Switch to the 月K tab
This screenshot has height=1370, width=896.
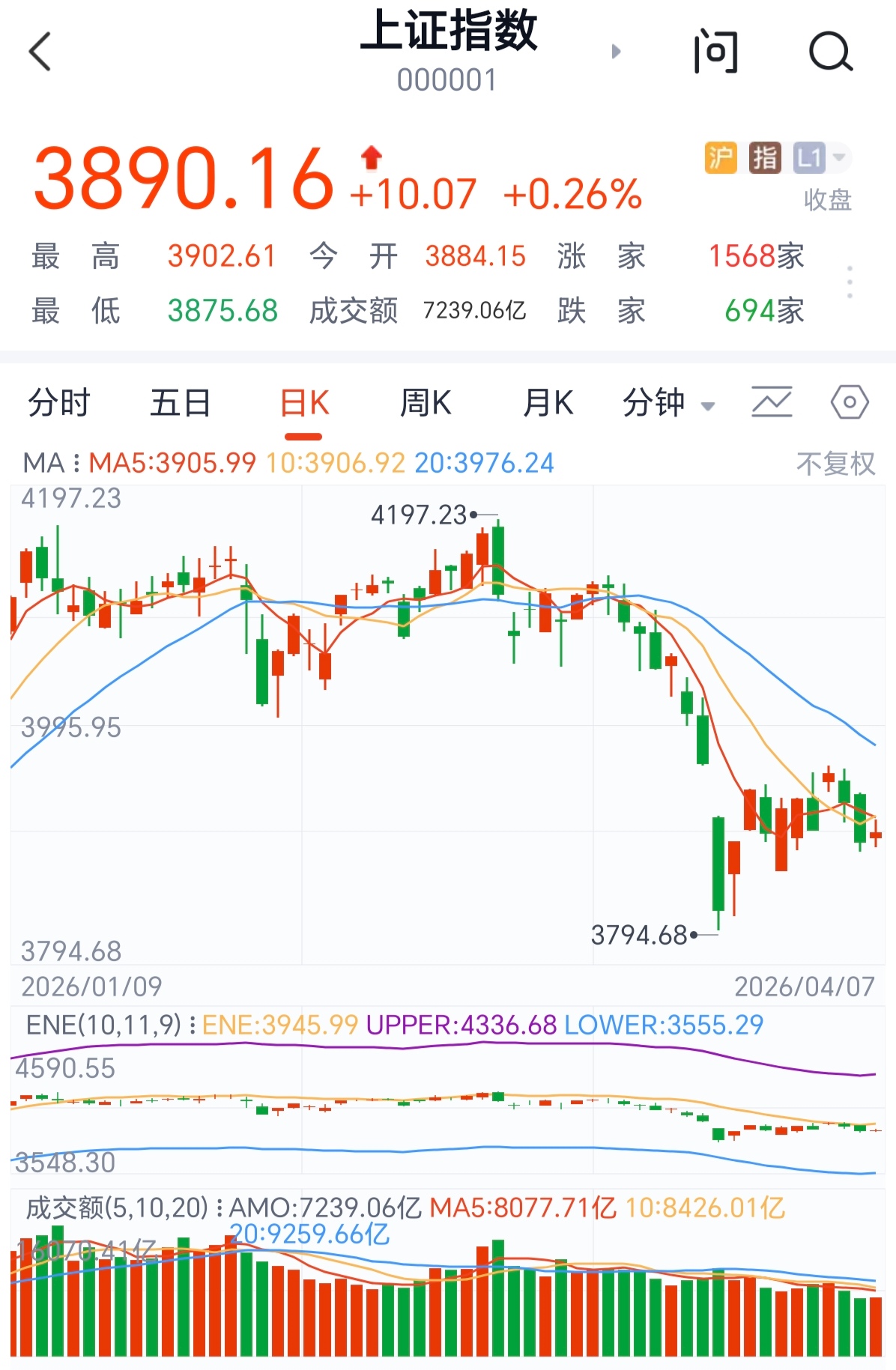click(548, 403)
